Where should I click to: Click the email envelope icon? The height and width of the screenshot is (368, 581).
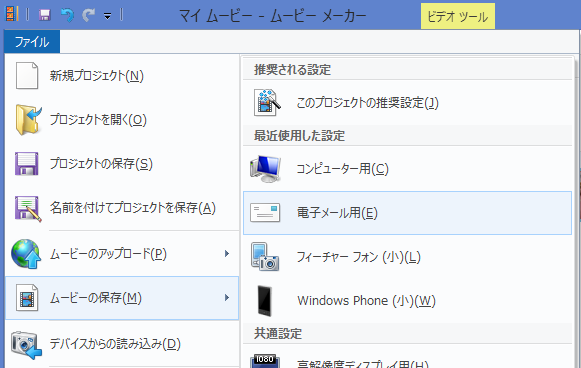[265, 213]
